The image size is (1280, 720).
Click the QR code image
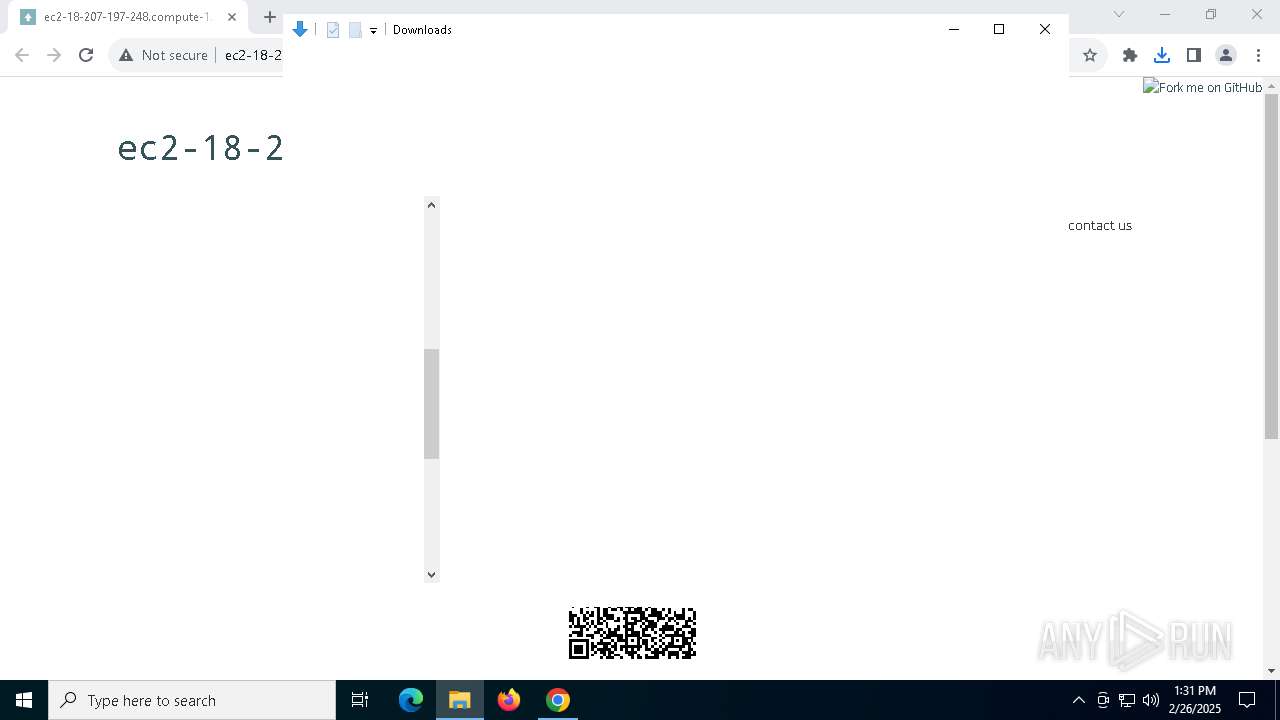[x=632, y=633]
